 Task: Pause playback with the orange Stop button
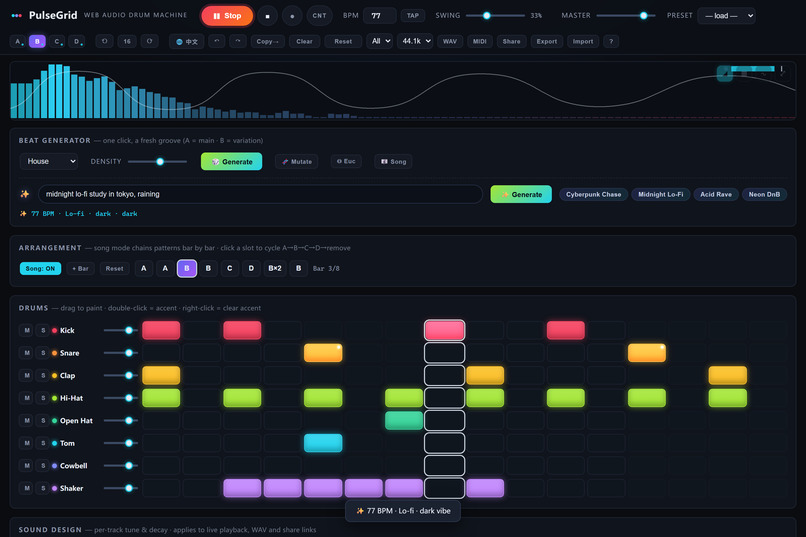point(227,16)
